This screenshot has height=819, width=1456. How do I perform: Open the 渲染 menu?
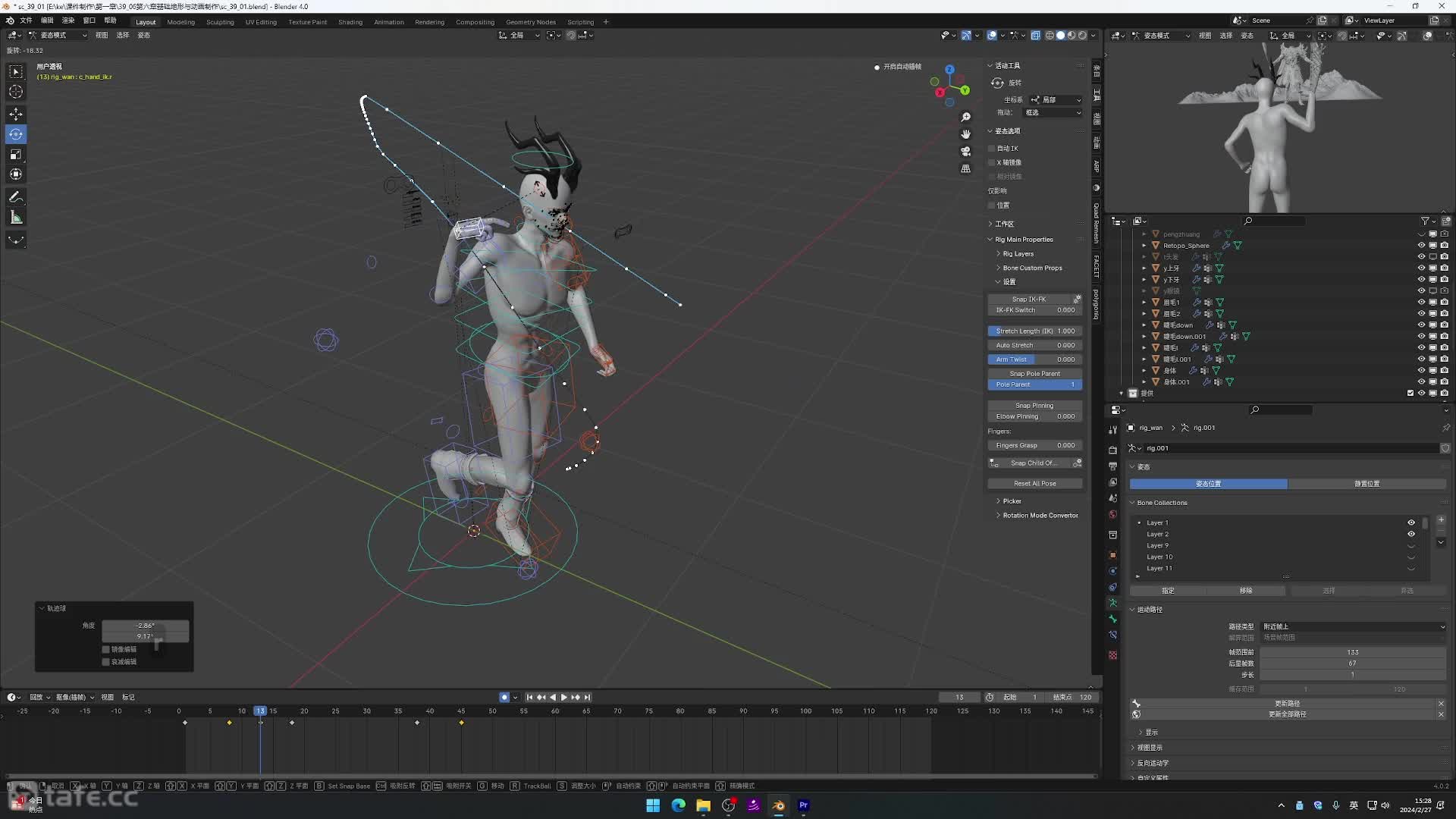68,20
